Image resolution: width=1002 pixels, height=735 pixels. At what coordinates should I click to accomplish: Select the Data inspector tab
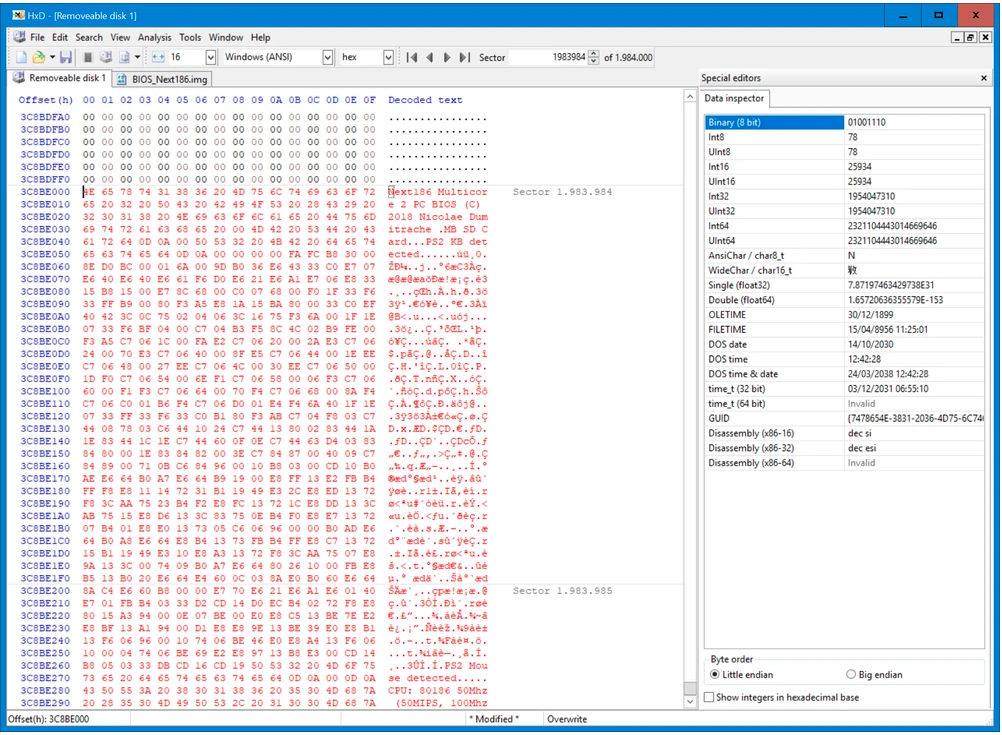pos(735,98)
